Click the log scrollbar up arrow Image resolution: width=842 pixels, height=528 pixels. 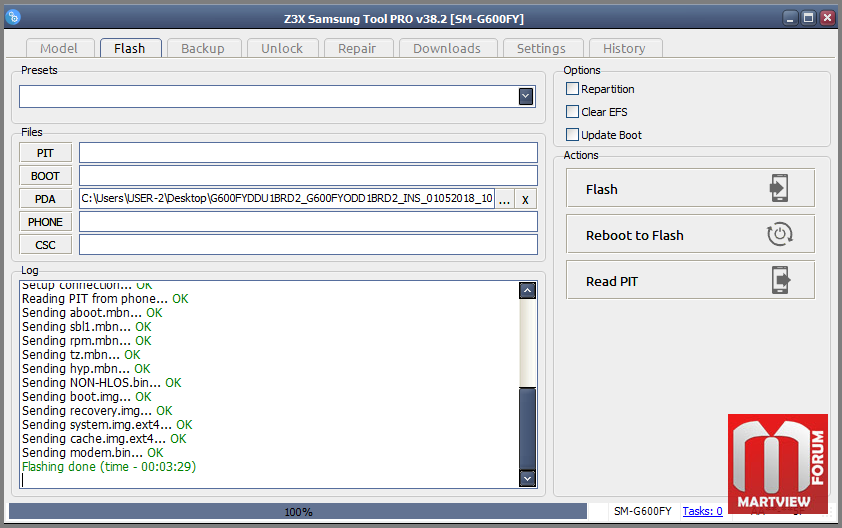tap(527, 291)
